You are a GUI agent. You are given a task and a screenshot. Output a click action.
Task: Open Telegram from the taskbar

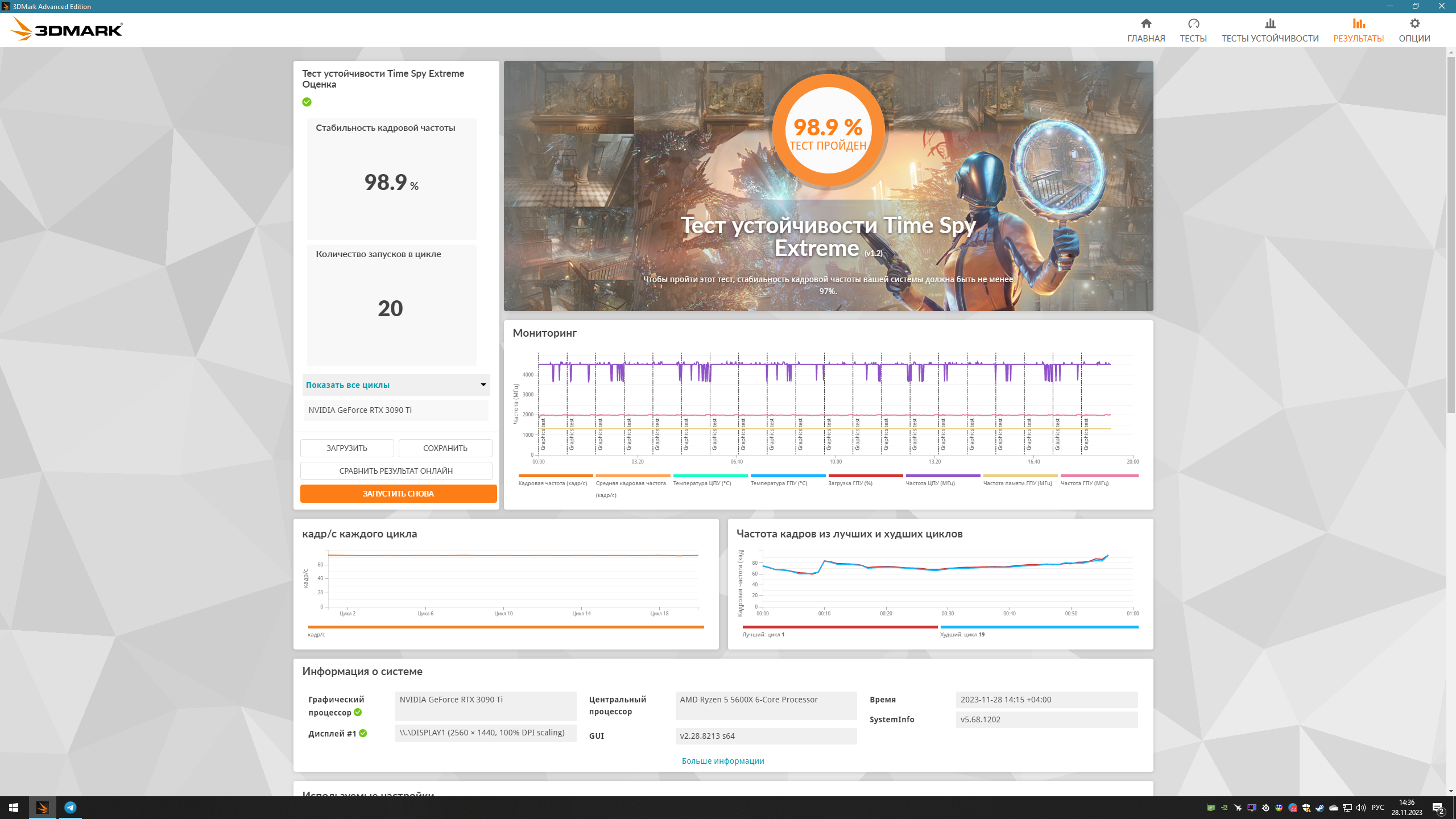point(70,807)
